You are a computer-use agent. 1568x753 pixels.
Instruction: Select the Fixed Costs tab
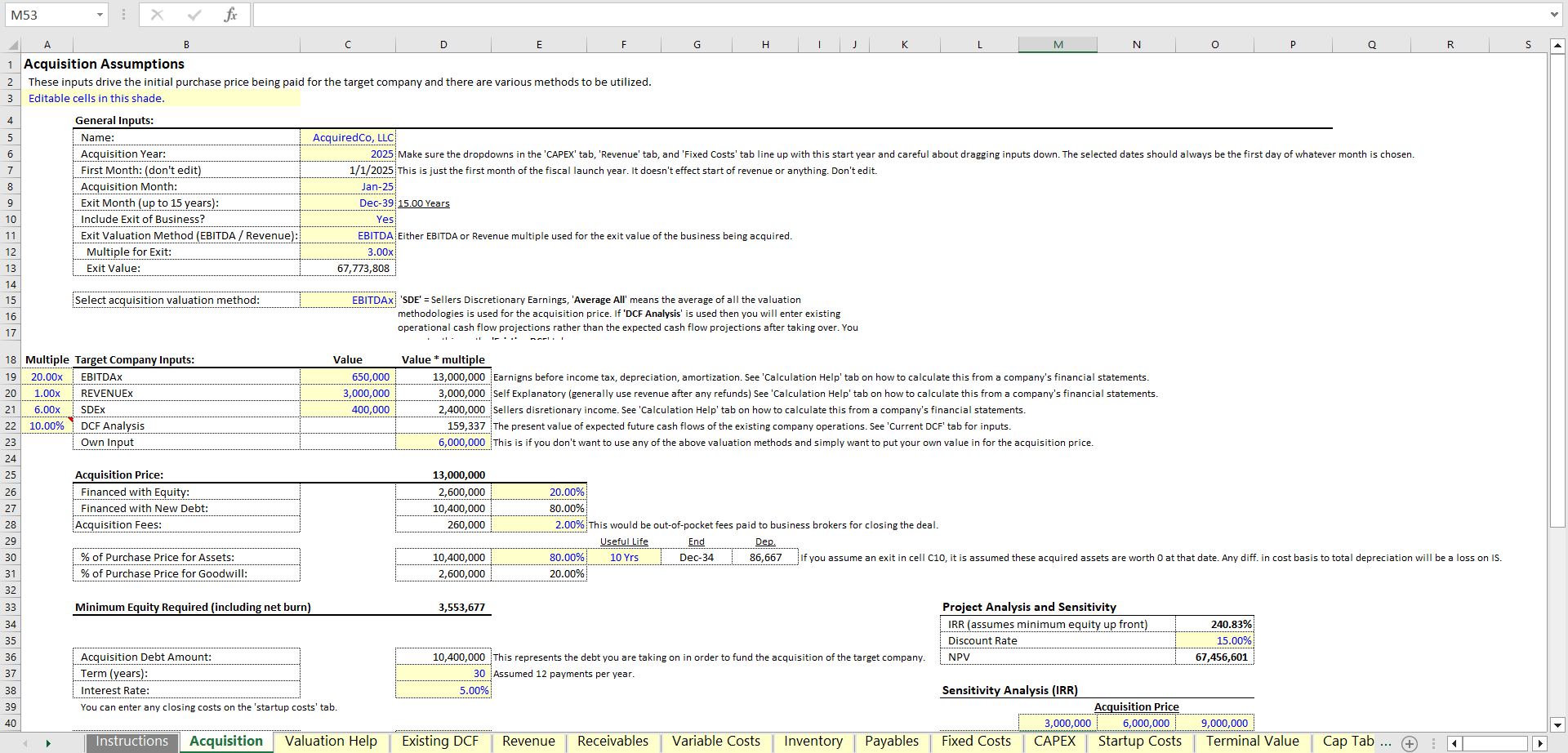tap(976, 742)
